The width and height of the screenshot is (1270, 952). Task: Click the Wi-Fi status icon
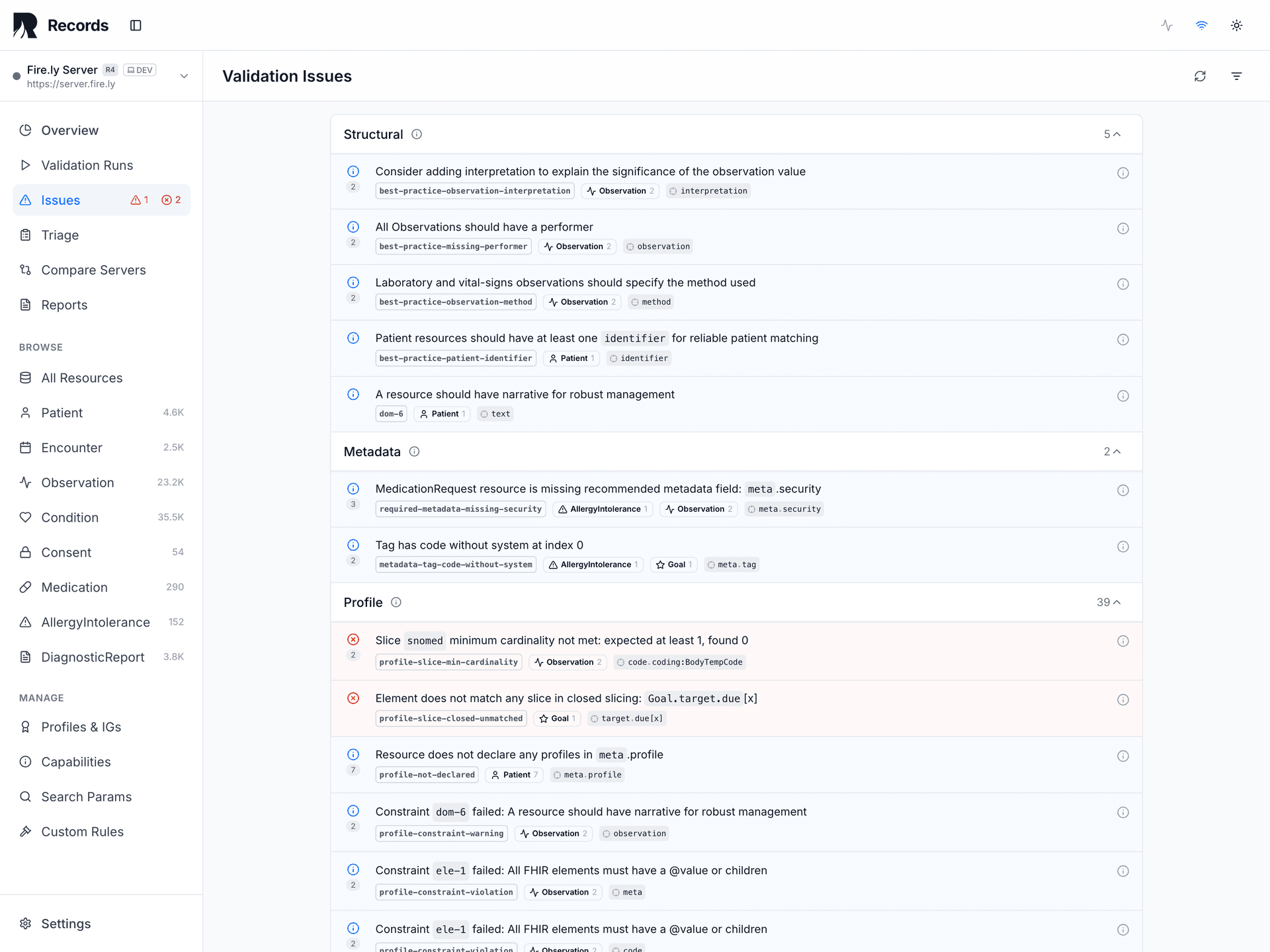[x=1202, y=25]
